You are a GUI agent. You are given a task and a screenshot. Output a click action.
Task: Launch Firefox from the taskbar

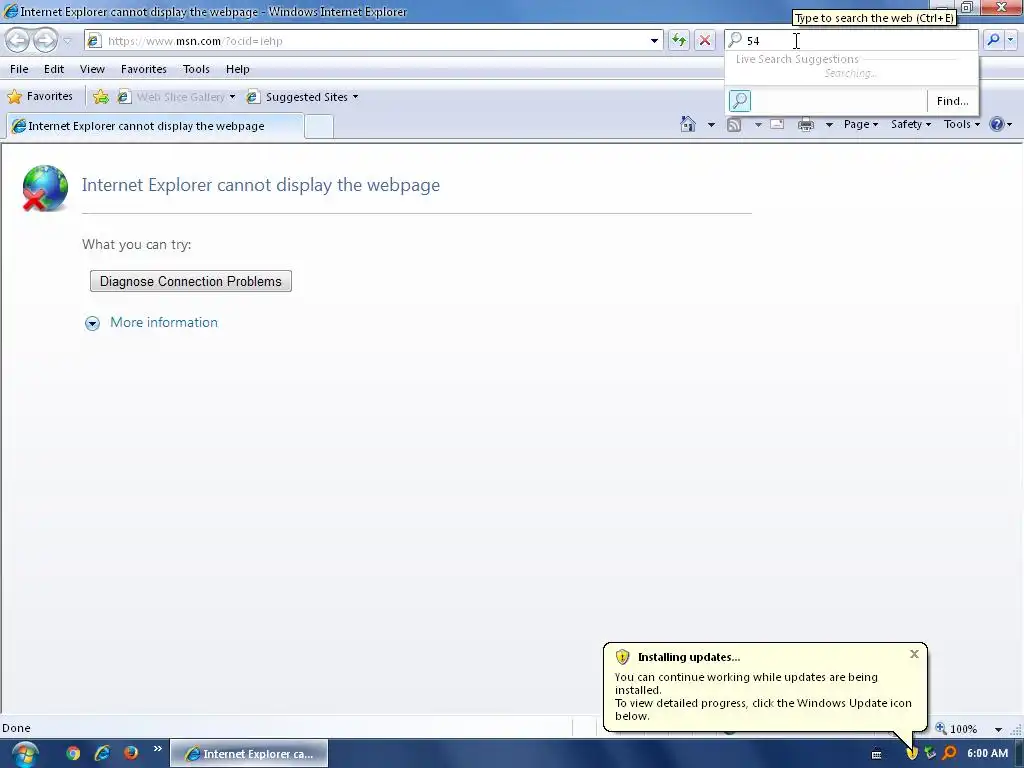point(131,753)
